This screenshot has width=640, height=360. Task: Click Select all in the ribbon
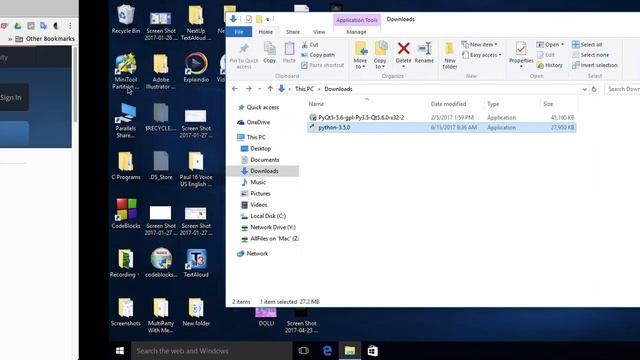pyautogui.click(x=587, y=44)
